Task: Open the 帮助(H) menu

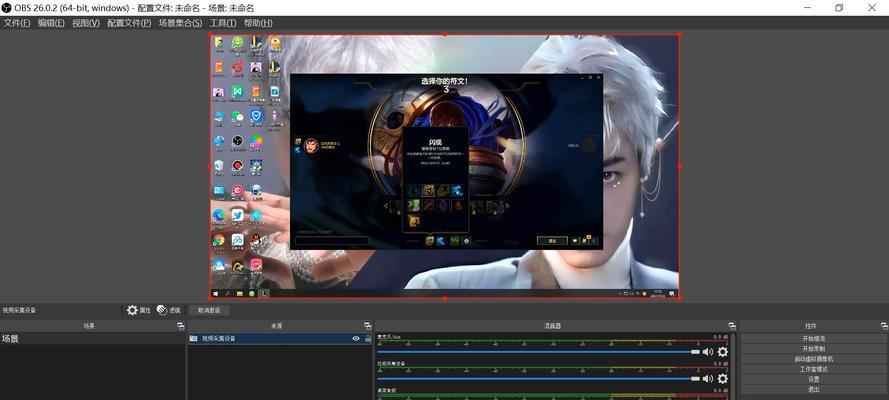Action: click(258, 23)
